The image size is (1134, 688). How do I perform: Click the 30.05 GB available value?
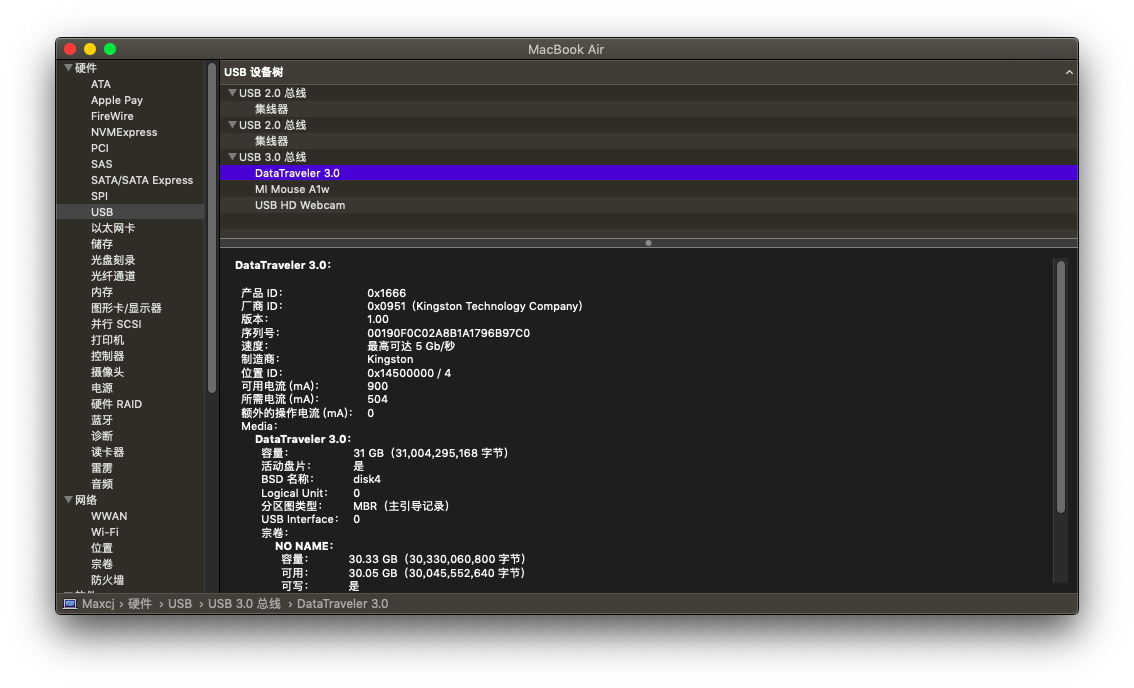tap(436, 572)
